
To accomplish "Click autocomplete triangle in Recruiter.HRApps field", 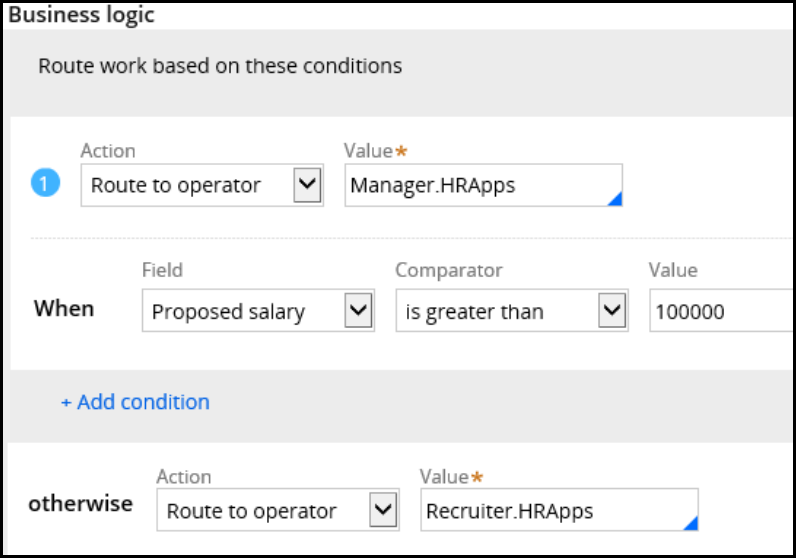I will pos(690,523).
